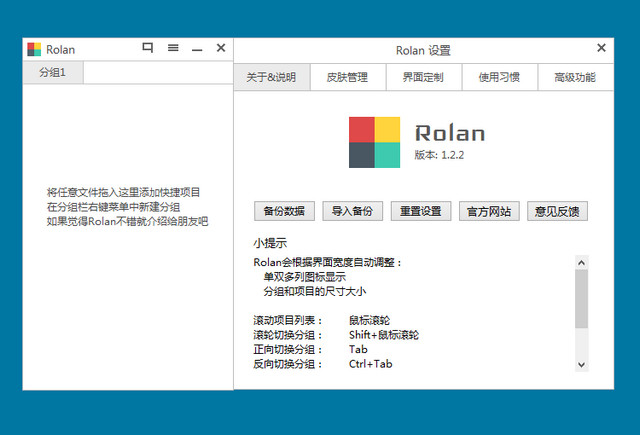Click the 导入备份 button

click(353, 211)
